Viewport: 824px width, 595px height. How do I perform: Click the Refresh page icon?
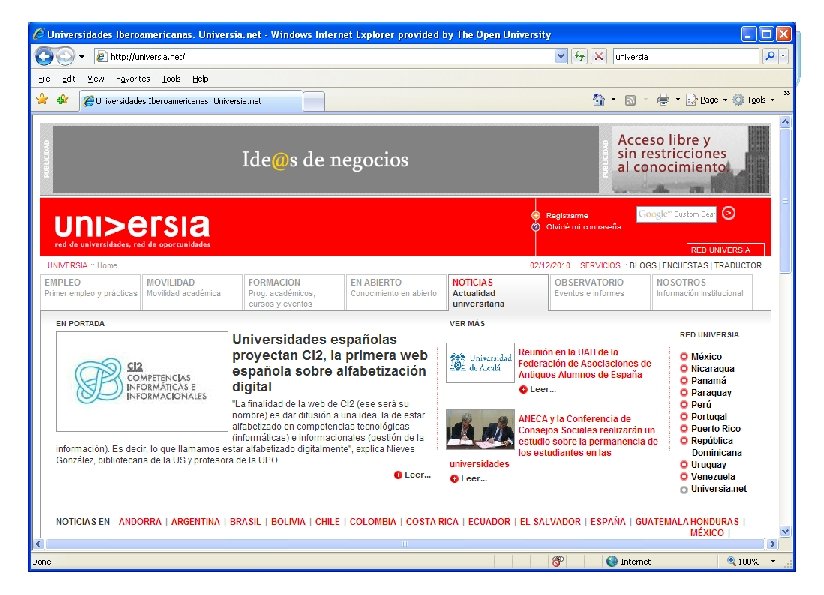point(580,56)
